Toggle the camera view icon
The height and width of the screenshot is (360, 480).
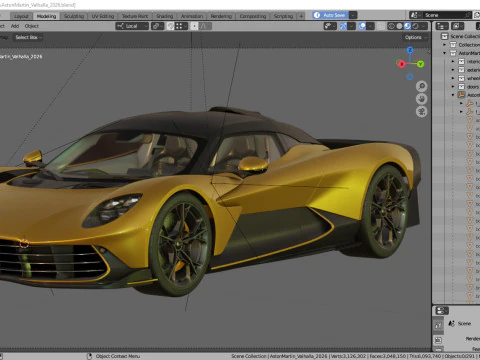point(422,112)
